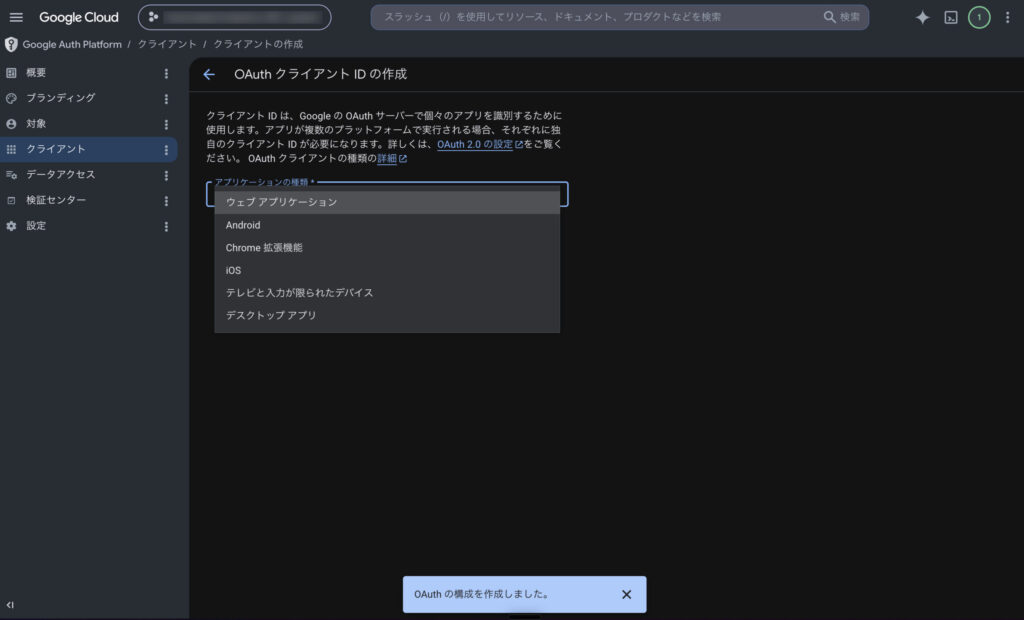Viewport: 1024px width, 620px height.
Task: Open more options for クライアント
Action: (x=166, y=150)
